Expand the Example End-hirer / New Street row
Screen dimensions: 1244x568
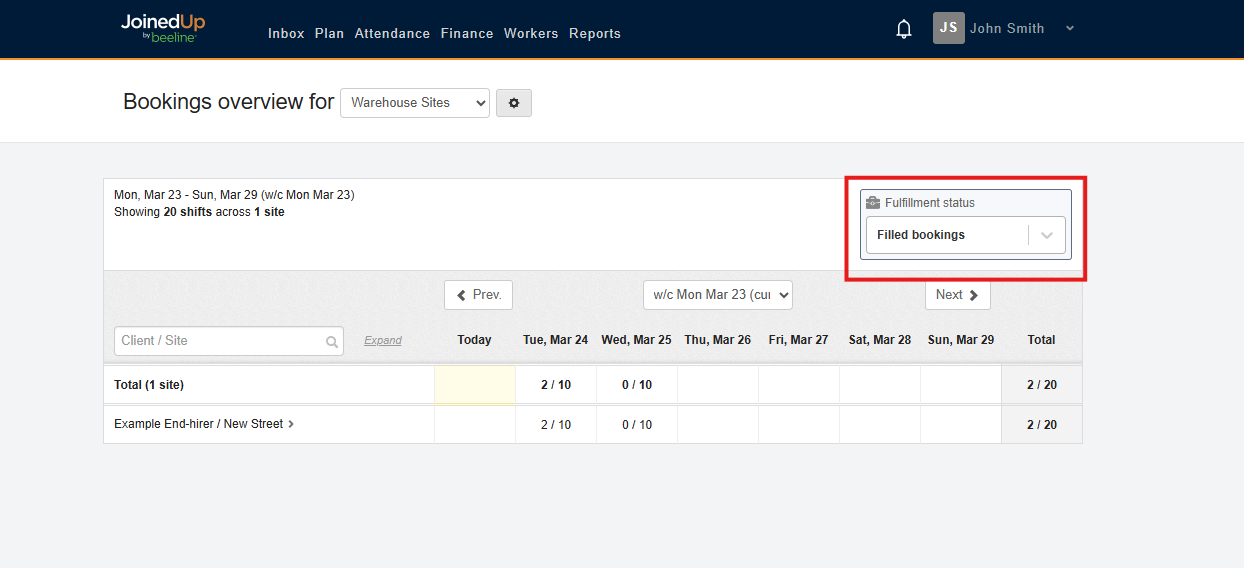click(291, 424)
